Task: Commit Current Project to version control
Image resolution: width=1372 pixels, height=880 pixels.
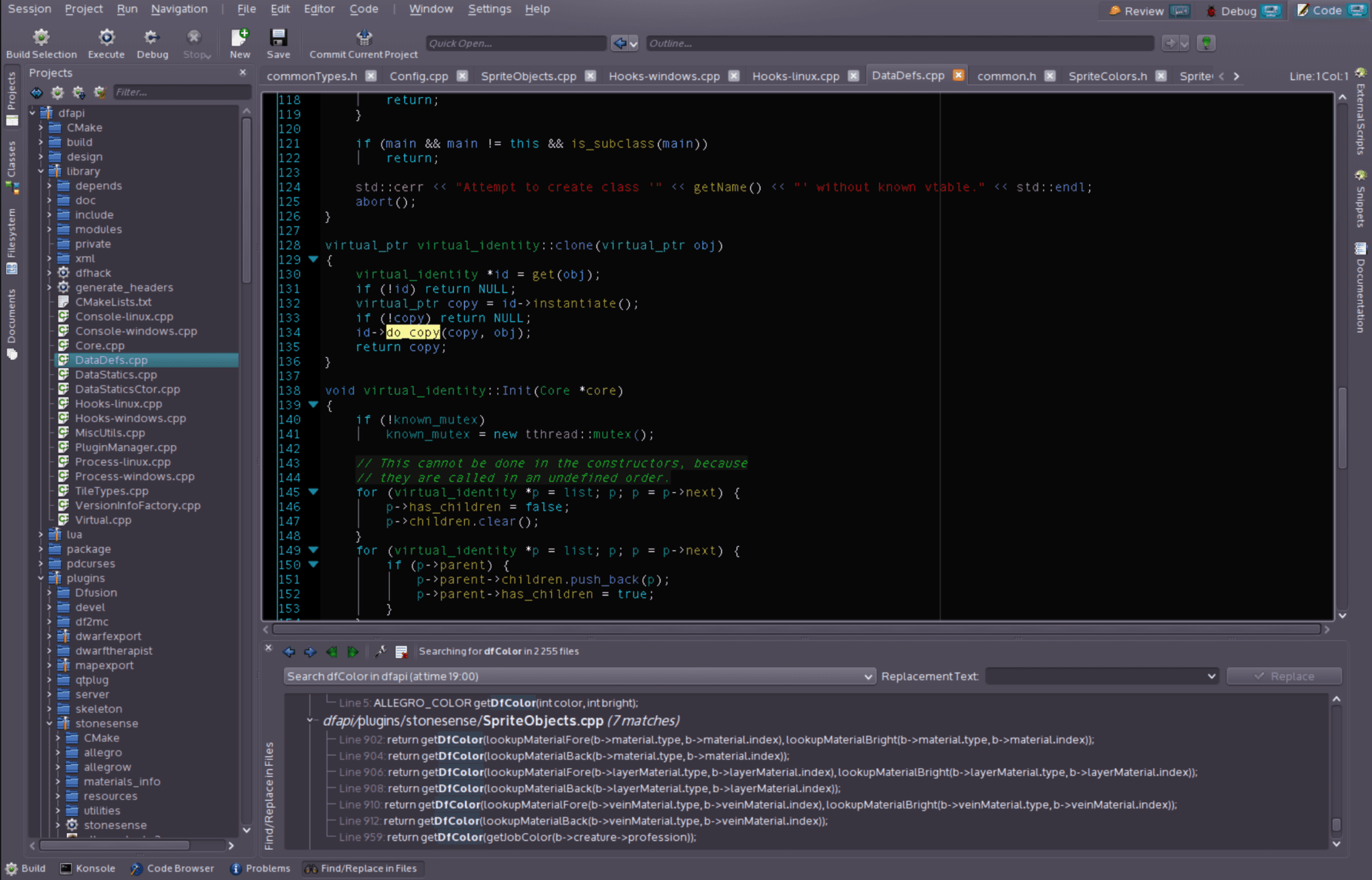Action: click(364, 40)
